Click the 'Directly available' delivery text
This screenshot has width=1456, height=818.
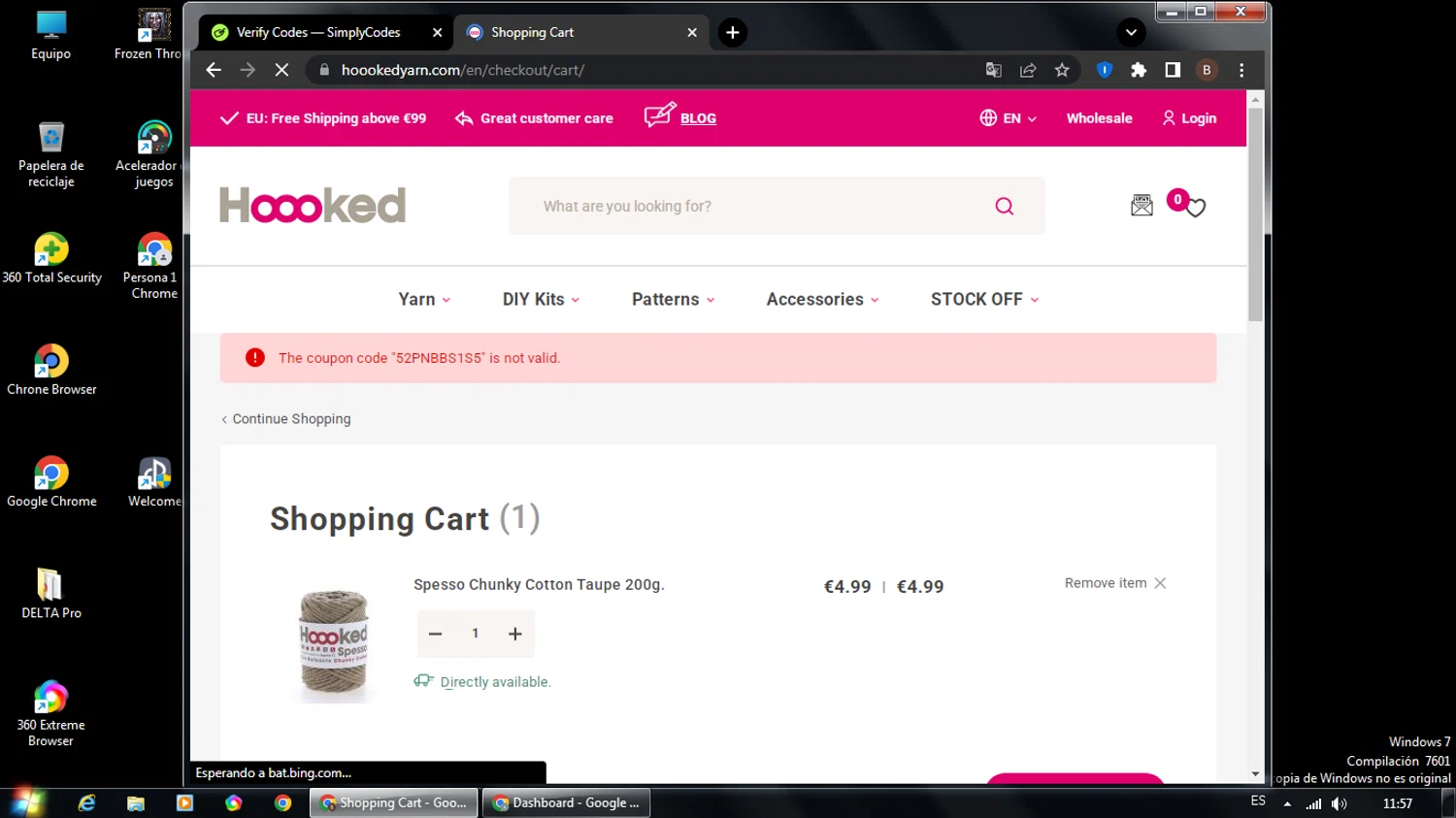(x=495, y=682)
